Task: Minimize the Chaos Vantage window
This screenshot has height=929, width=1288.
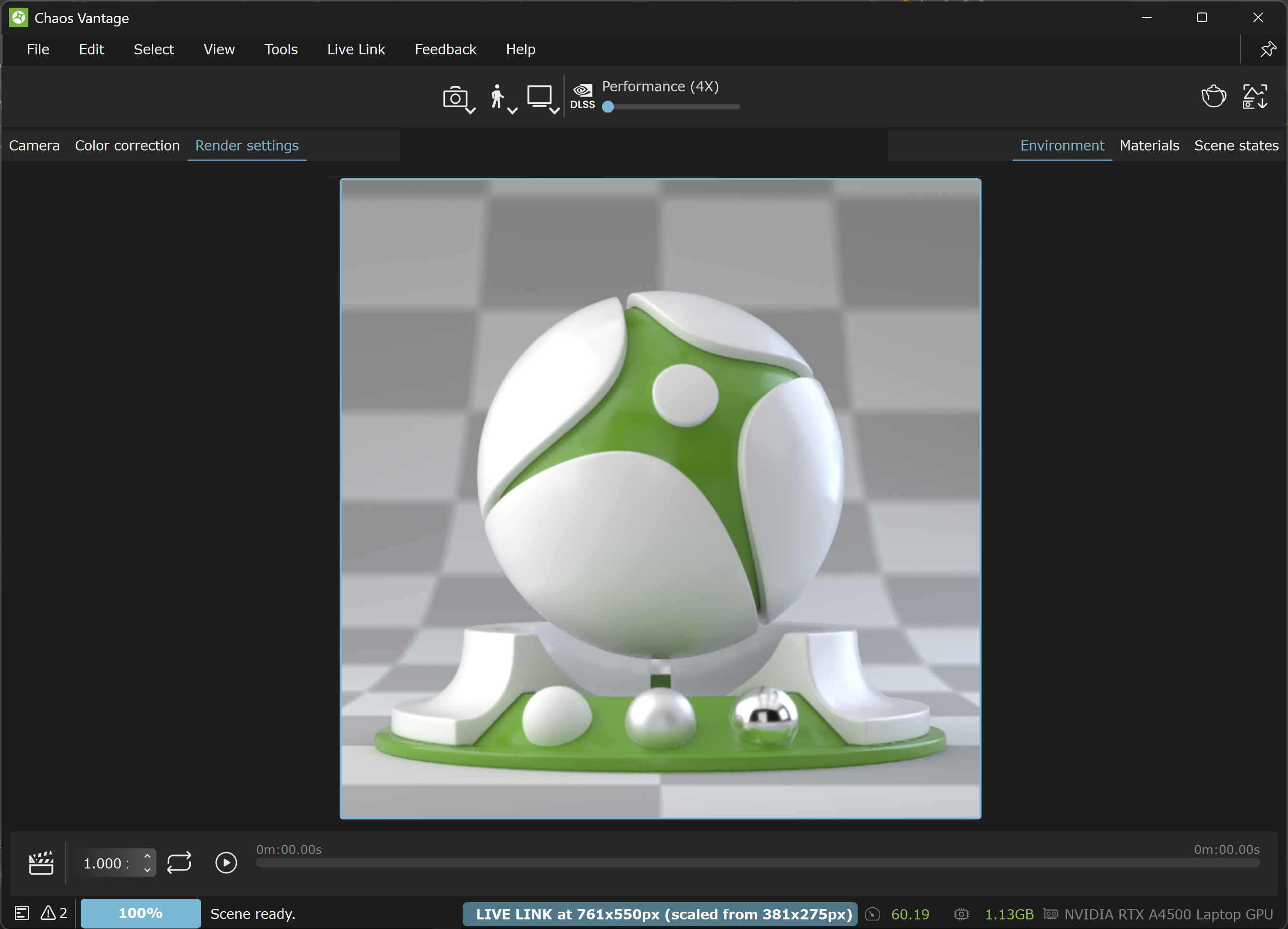Action: point(1147,18)
